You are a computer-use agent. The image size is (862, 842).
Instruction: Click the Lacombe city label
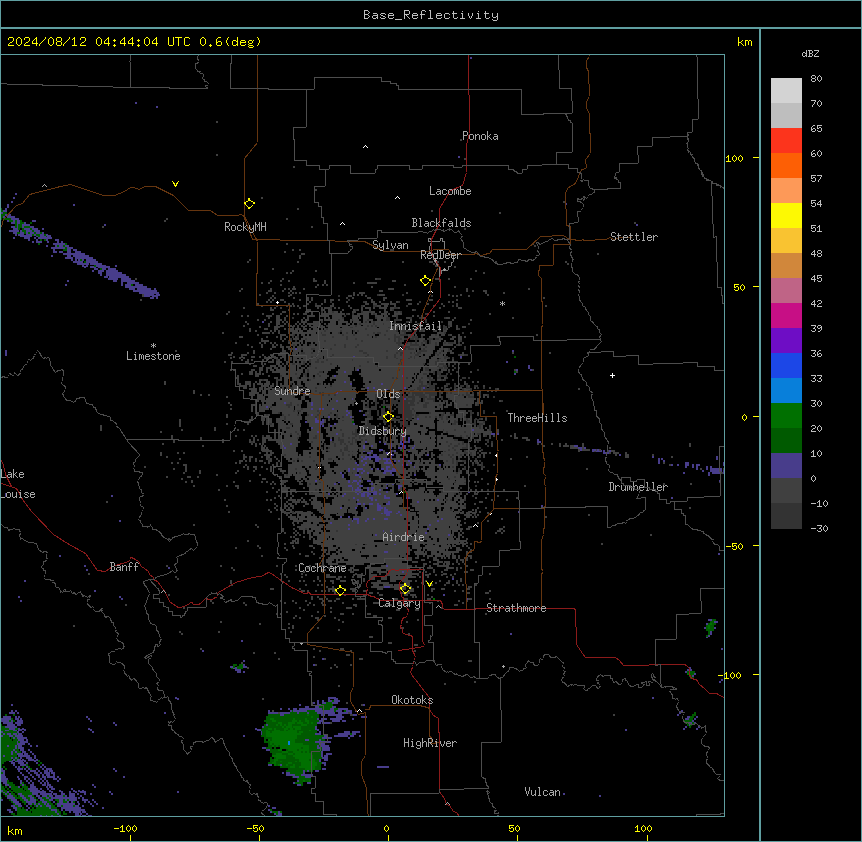(x=450, y=191)
